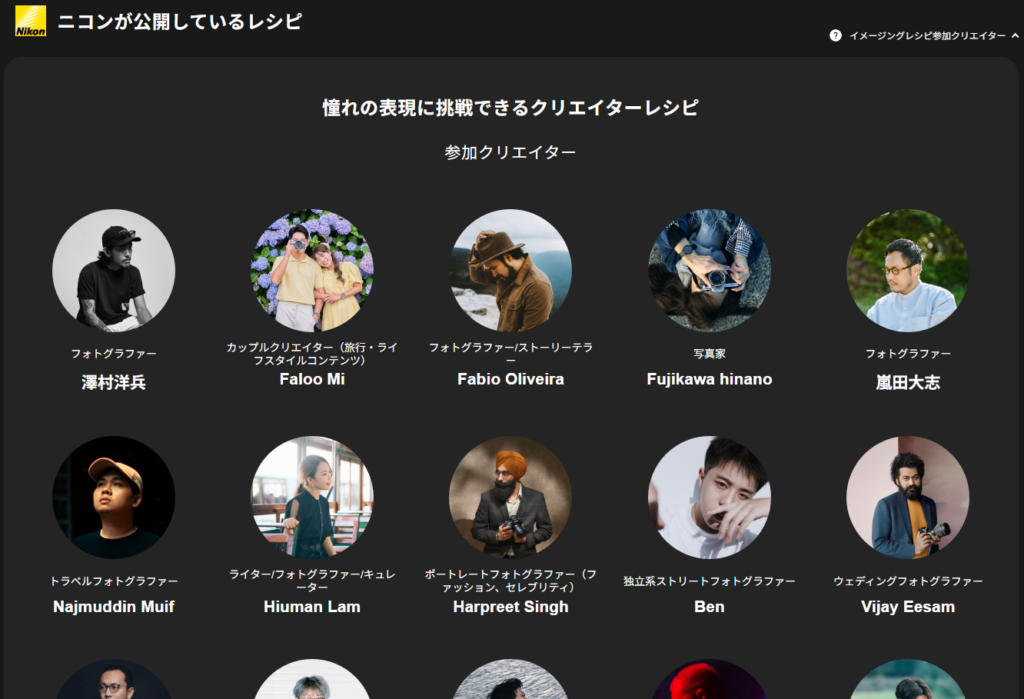Open Harpreet Singh's portrait thumbnail
The width and height of the screenshot is (1024, 699).
(510, 497)
